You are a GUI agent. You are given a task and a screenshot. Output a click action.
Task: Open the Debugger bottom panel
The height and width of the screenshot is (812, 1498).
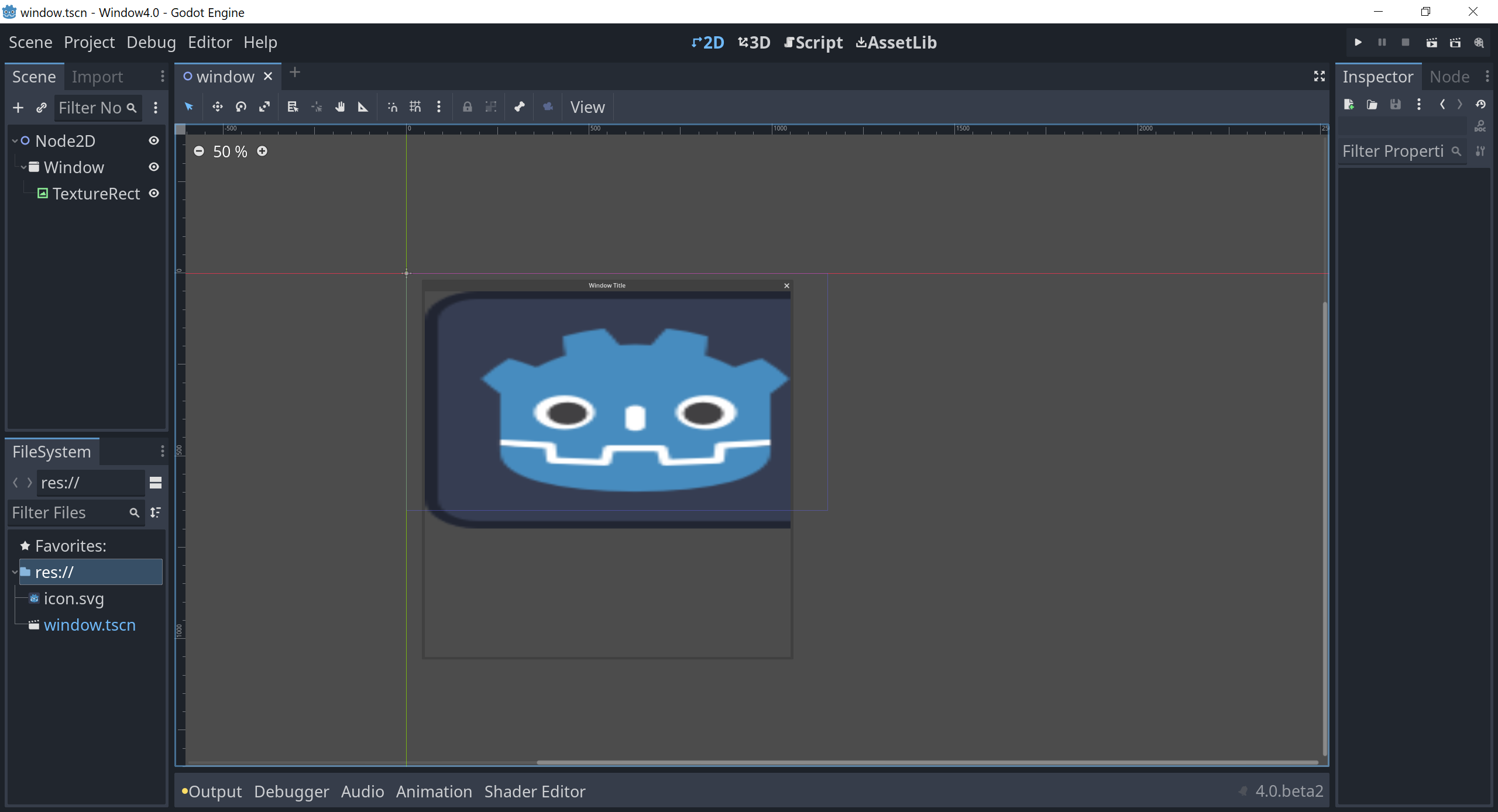point(291,791)
